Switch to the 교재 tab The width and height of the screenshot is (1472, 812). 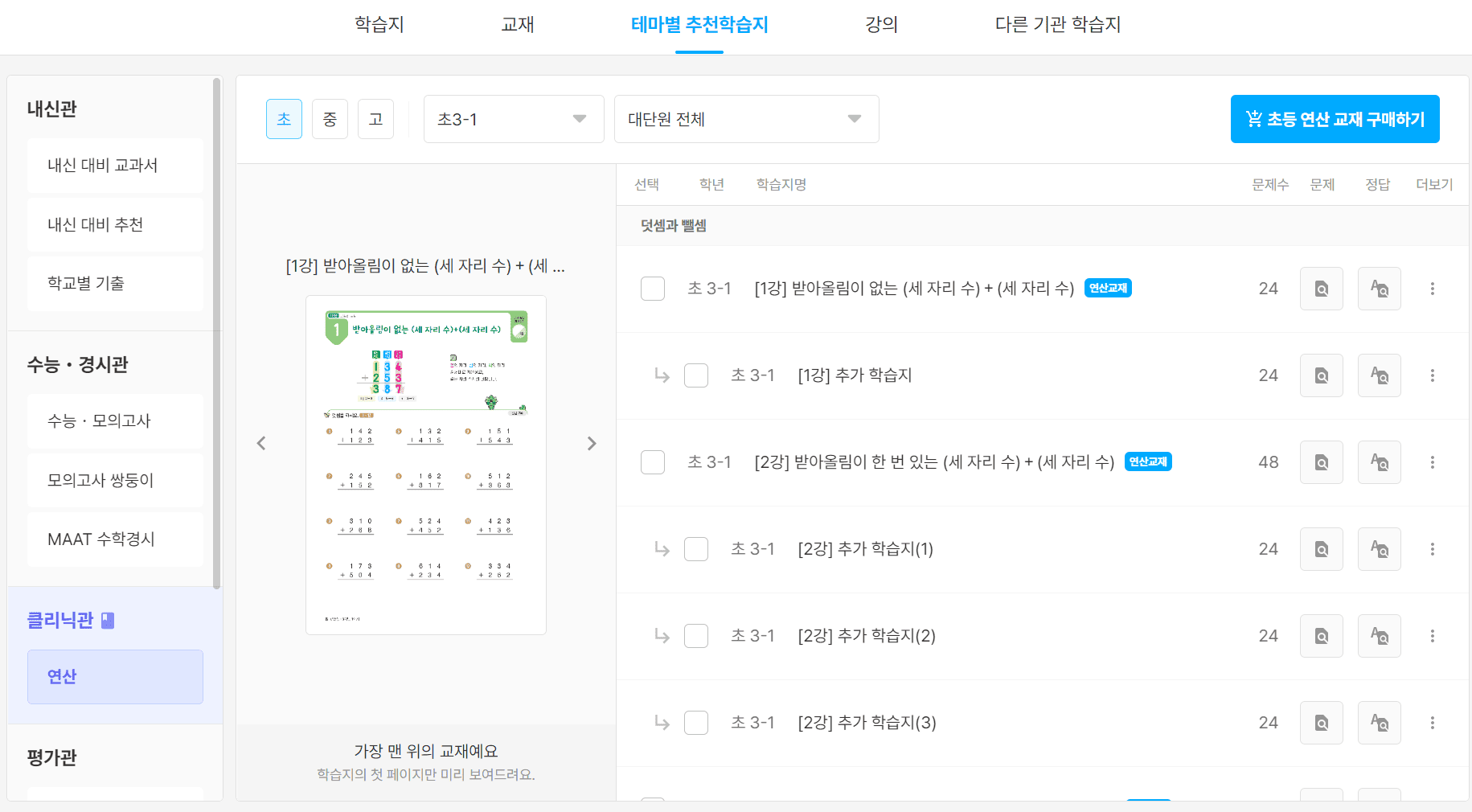pos(517,25)
